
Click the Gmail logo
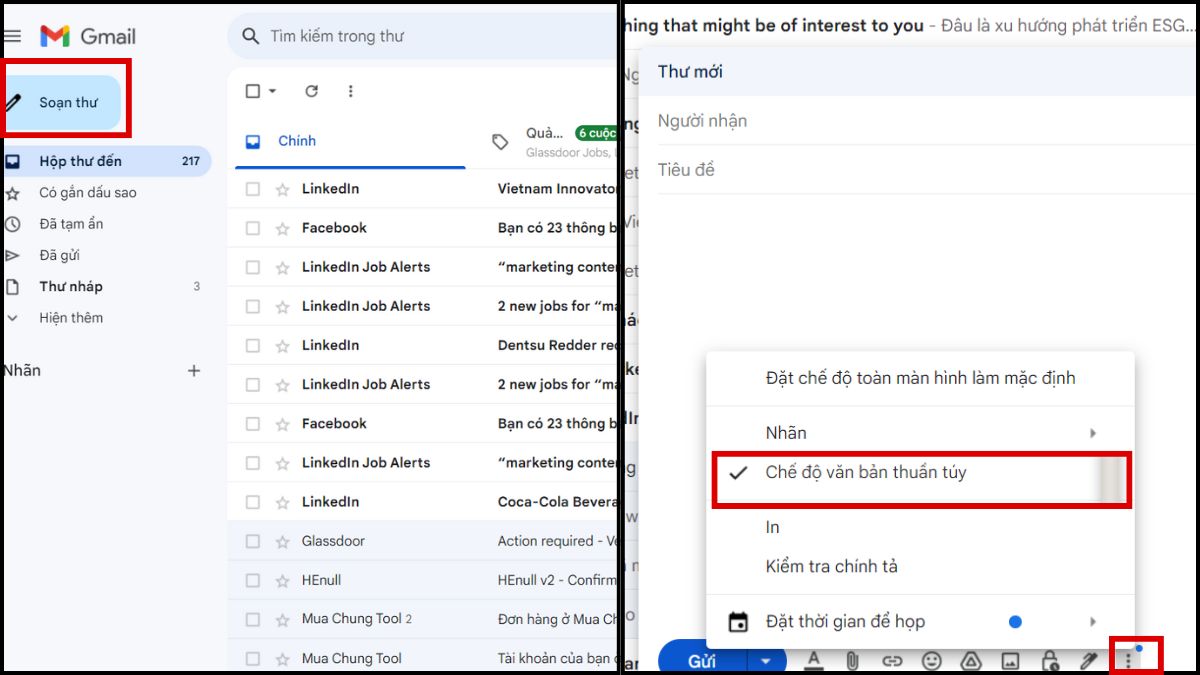[88, 36]
